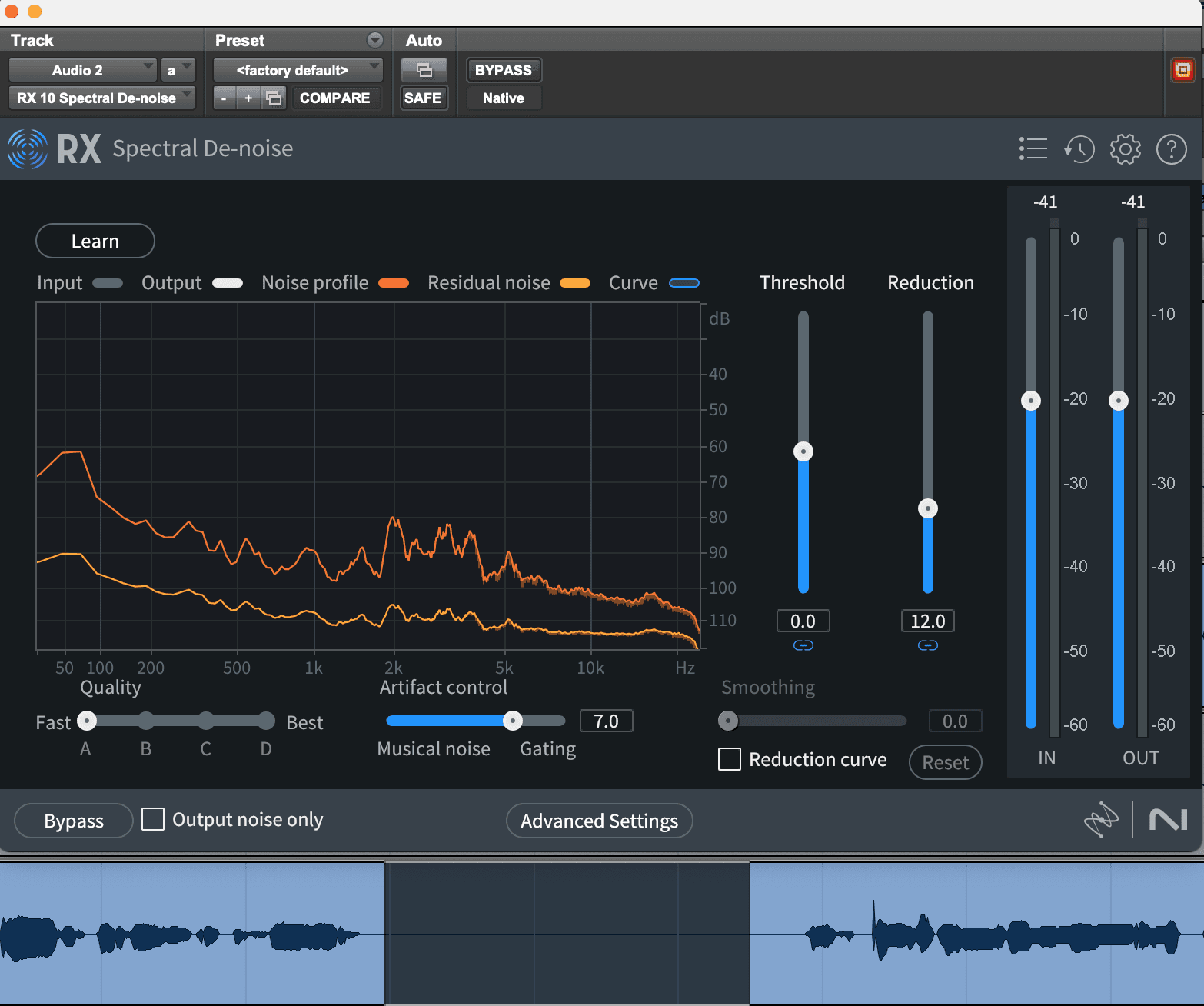
Task: Click the red target plugin icon
Action: (x=1183, y=70)
